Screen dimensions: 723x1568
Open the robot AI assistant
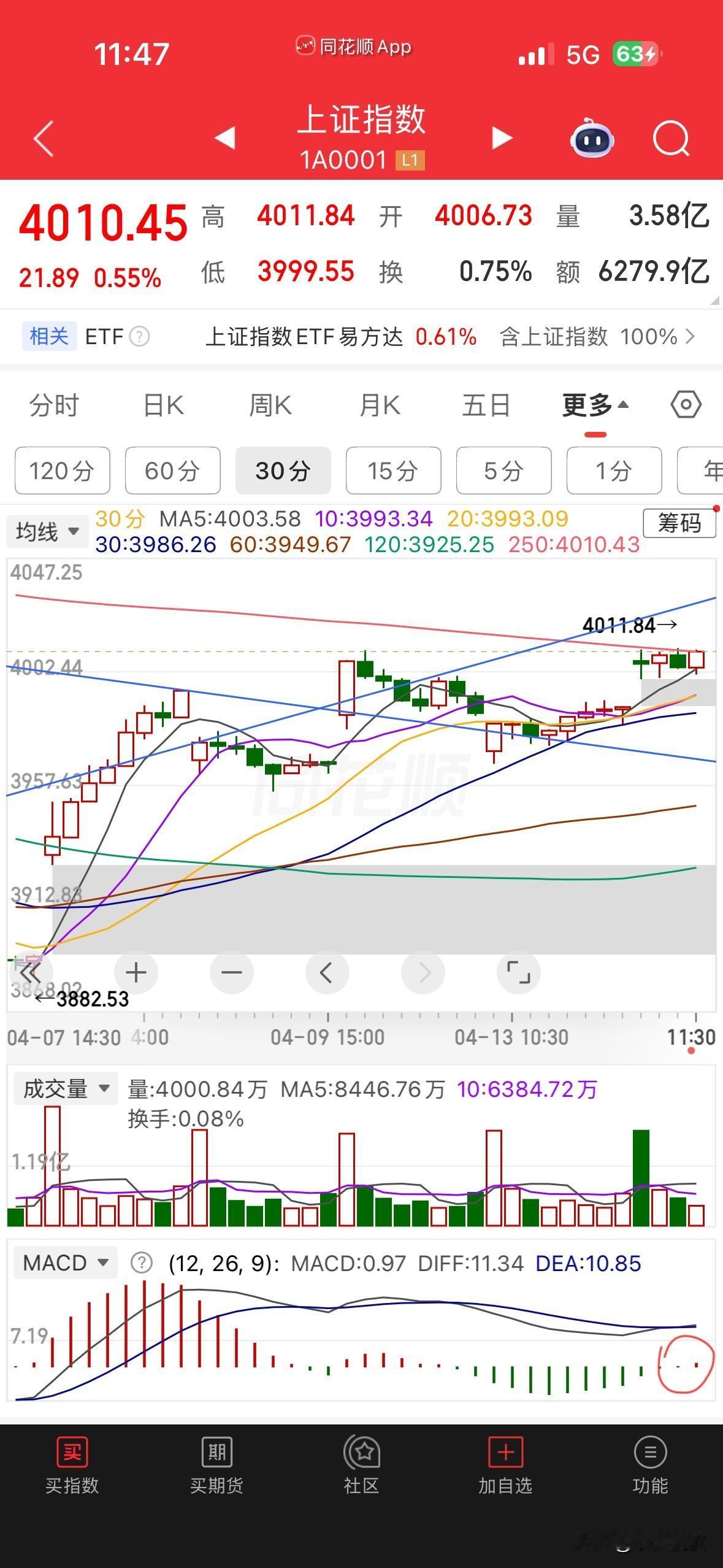tap(592, 138)
